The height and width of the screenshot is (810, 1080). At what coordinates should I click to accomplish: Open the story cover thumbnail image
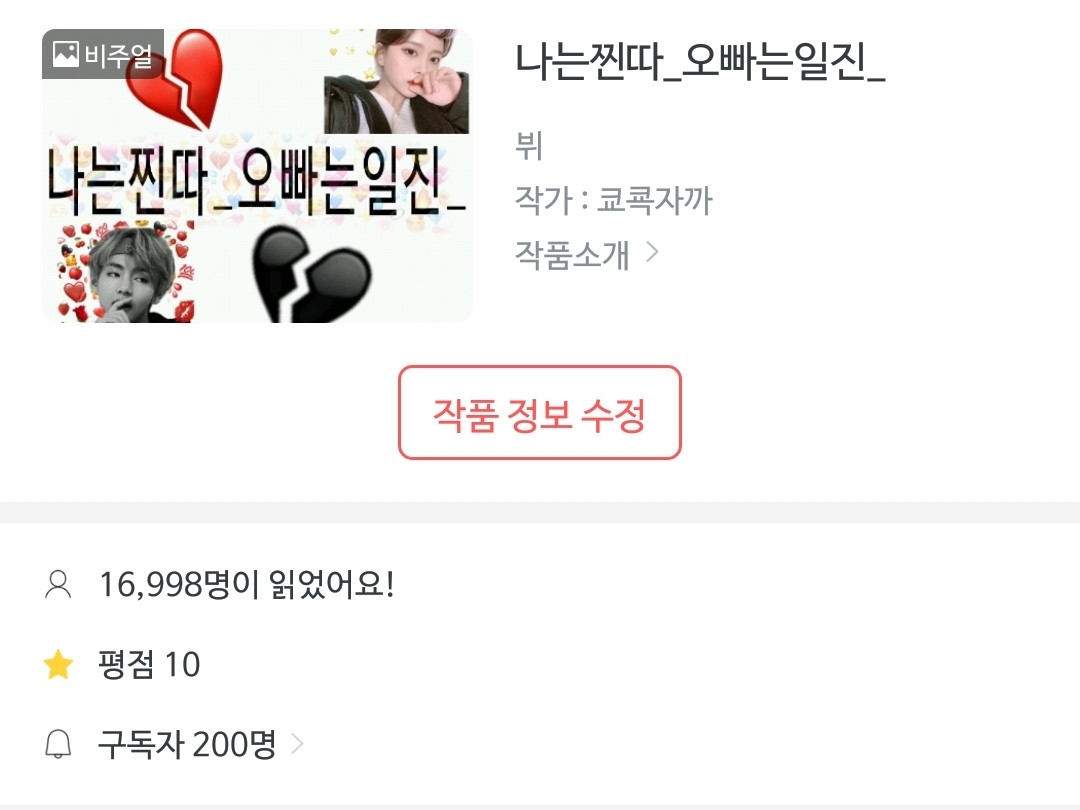(x=257, y=176)
